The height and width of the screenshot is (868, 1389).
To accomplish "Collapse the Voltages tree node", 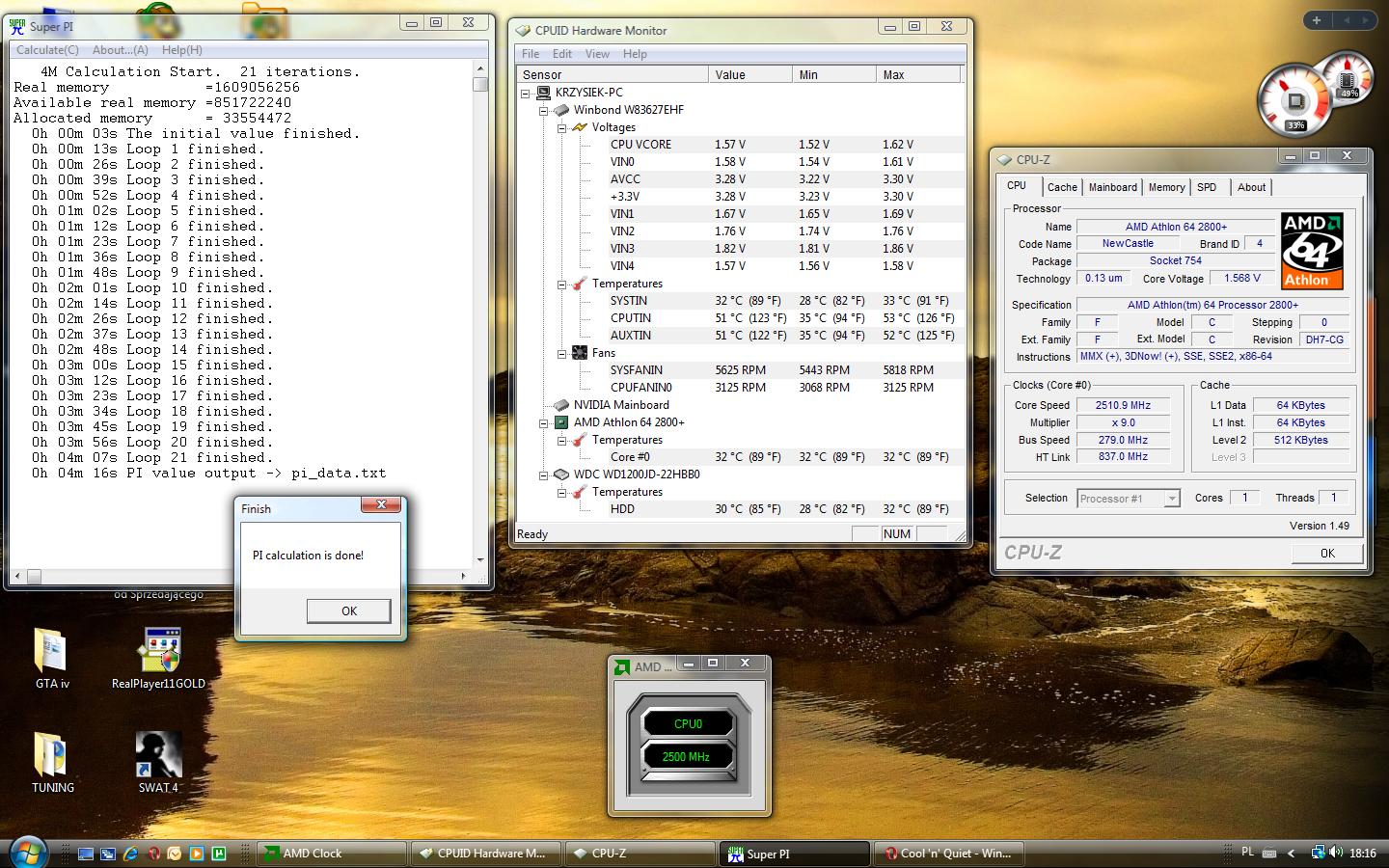I will pos(562,127).
